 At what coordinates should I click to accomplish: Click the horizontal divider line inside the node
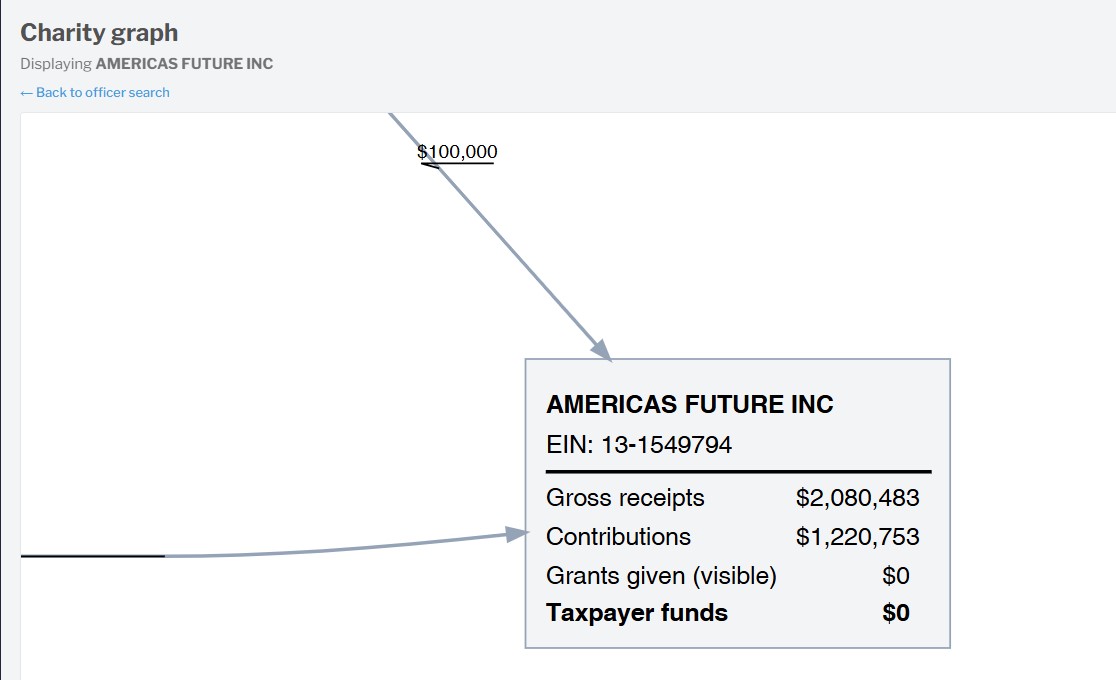[738, 471]
